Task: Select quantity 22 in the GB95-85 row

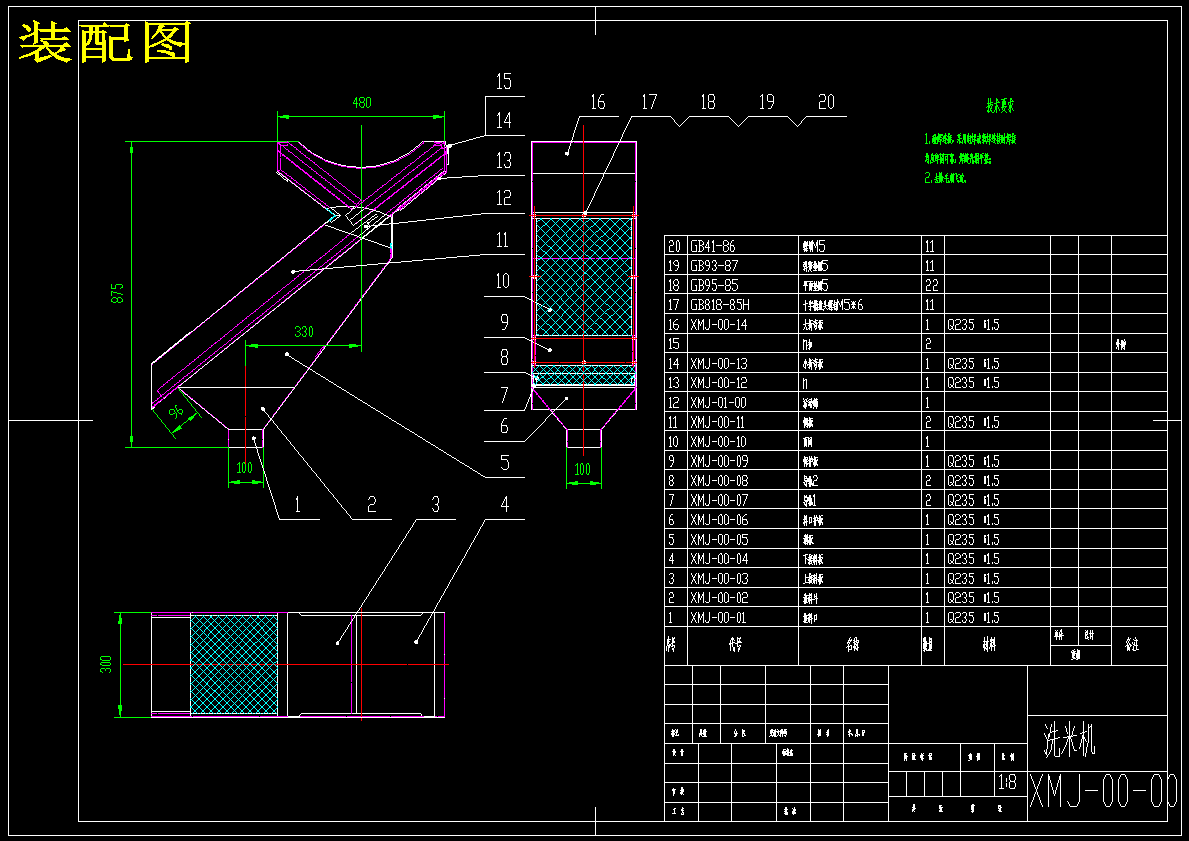Action: coord(931,286)
